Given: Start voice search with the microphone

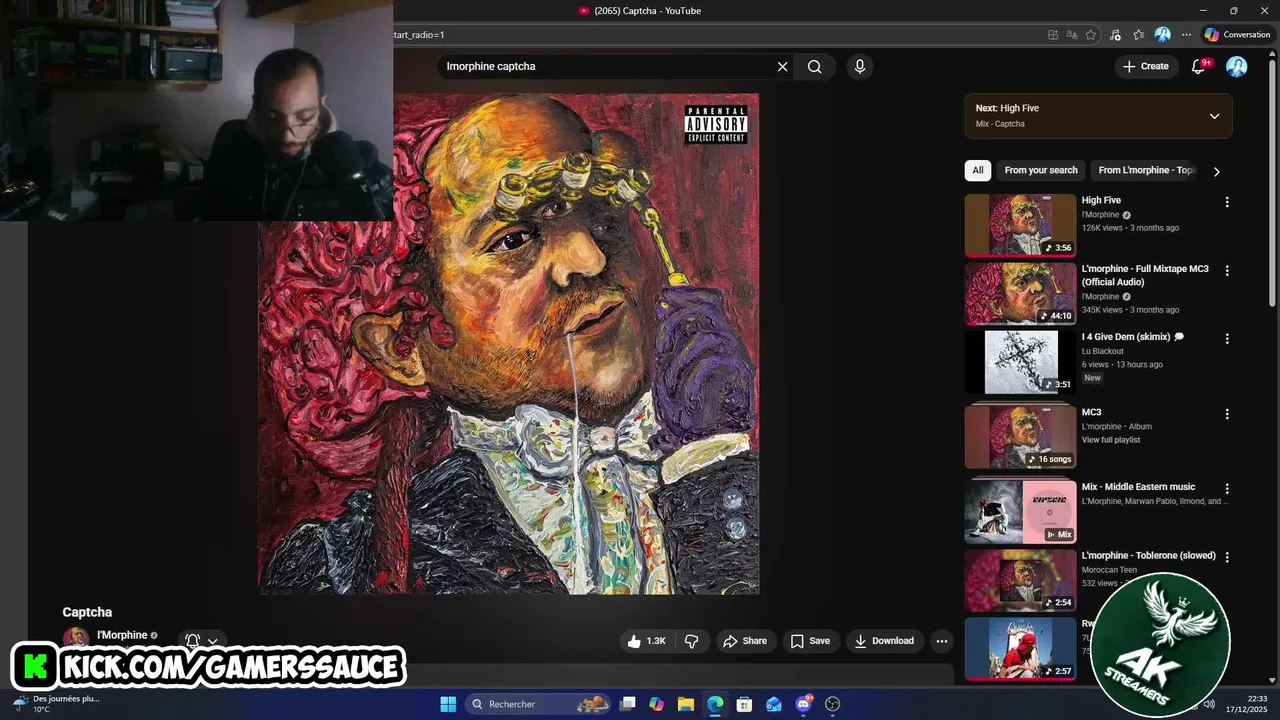Looking at the screenshot, I should point(859,66).
